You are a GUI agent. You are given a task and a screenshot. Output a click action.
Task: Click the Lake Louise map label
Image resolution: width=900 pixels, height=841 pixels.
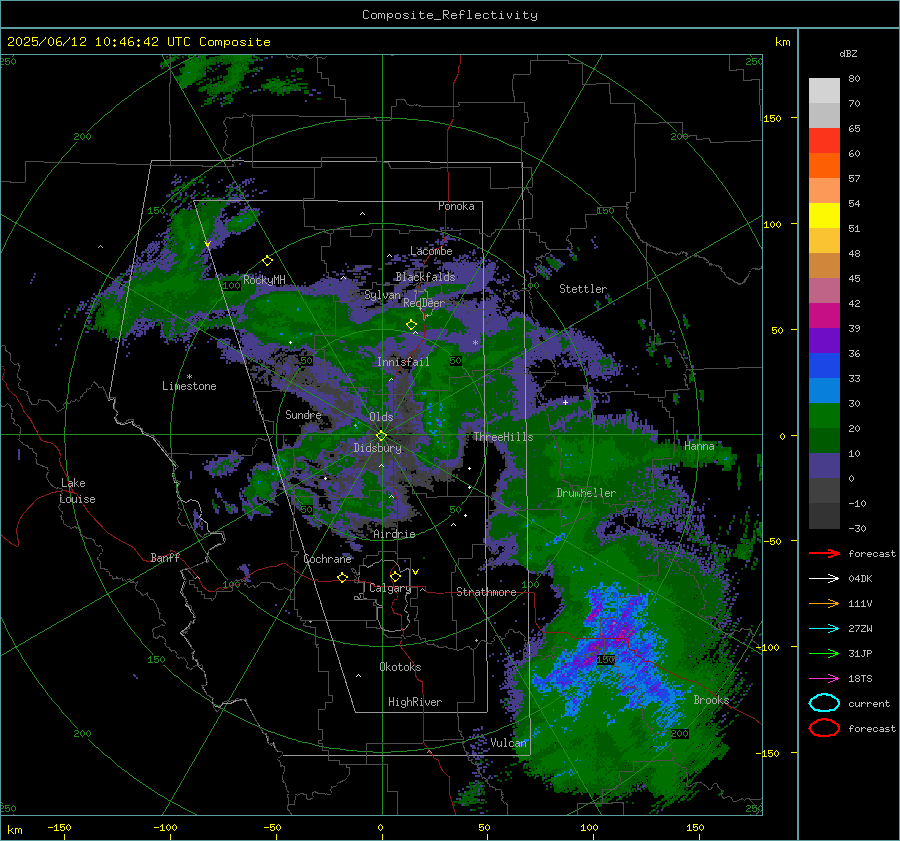[x=77, y=491]
